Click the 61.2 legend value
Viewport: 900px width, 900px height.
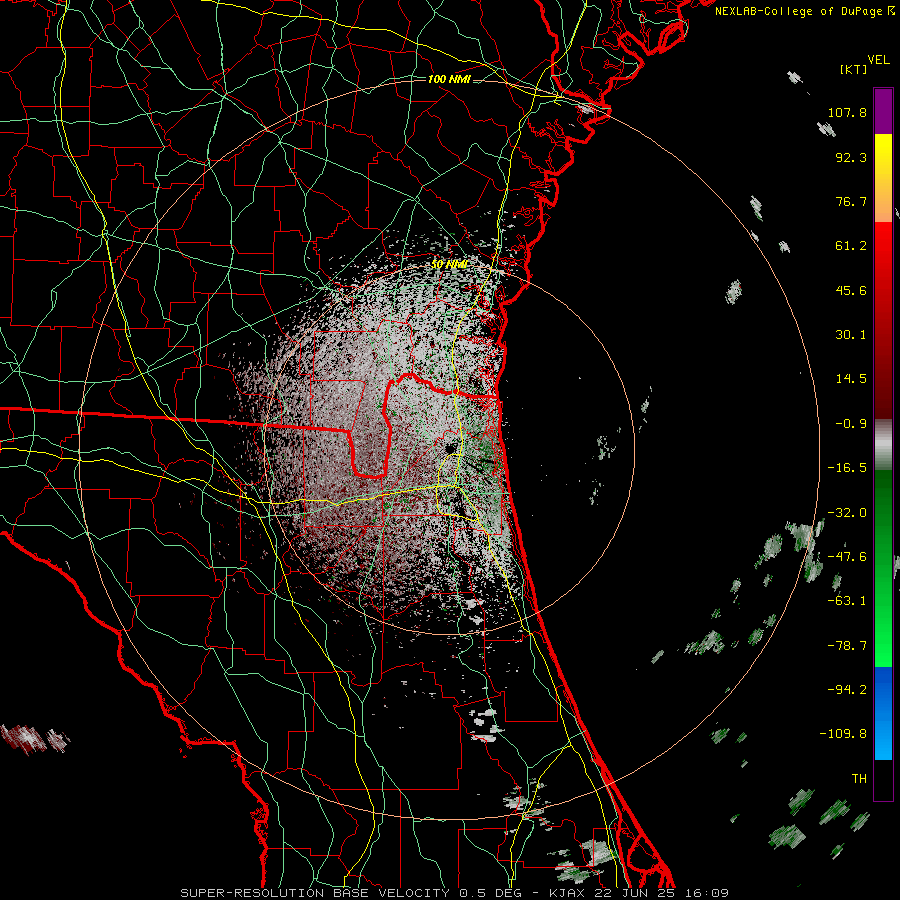pos(851,246)
